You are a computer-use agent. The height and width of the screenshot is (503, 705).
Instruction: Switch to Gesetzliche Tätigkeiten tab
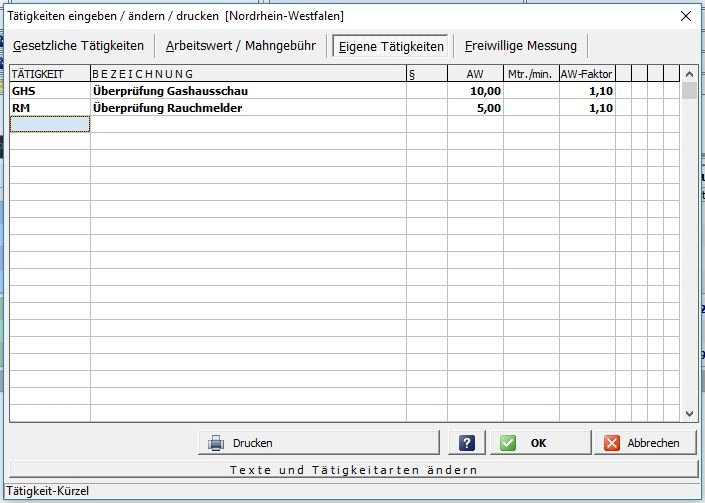78,46
